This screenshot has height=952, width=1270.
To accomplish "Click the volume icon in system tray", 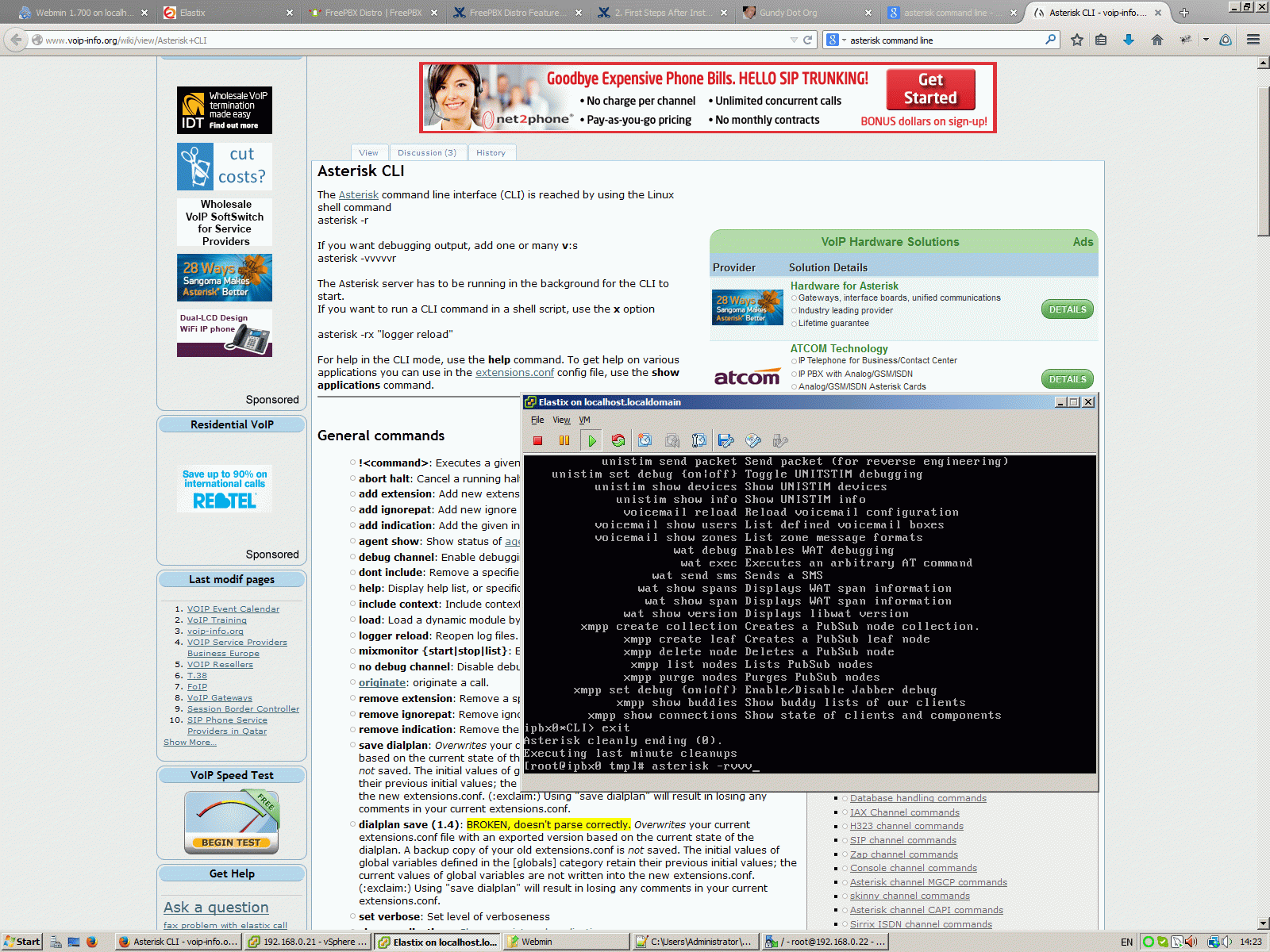I will [1227, 942].
